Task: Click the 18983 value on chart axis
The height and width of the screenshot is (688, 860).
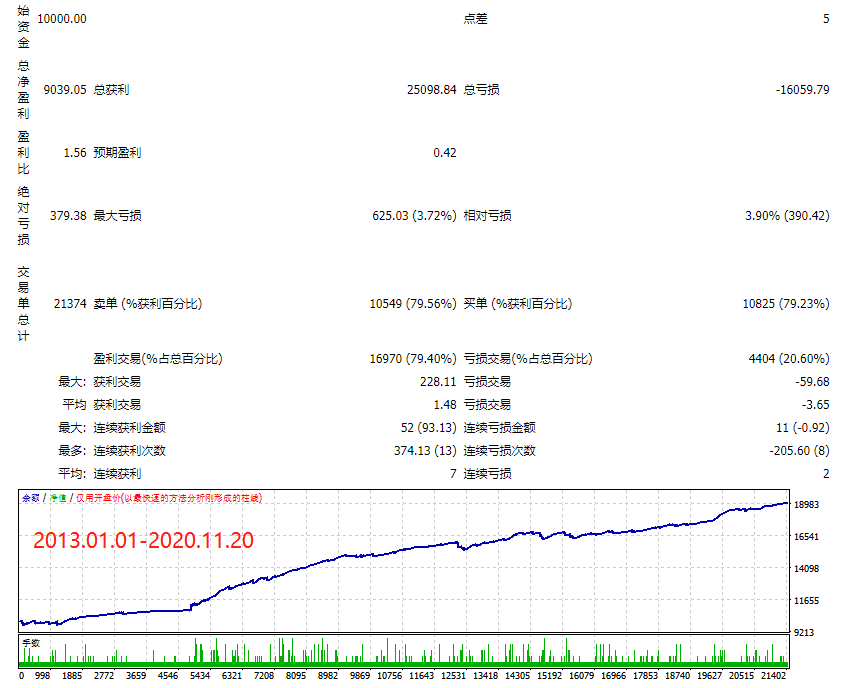Action: tap(809, 505)
